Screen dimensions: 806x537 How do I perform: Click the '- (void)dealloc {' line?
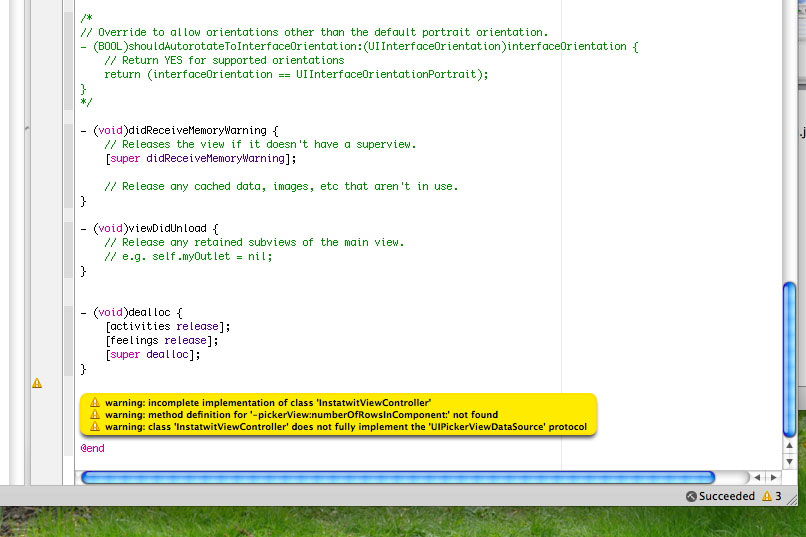pos(131,312)
